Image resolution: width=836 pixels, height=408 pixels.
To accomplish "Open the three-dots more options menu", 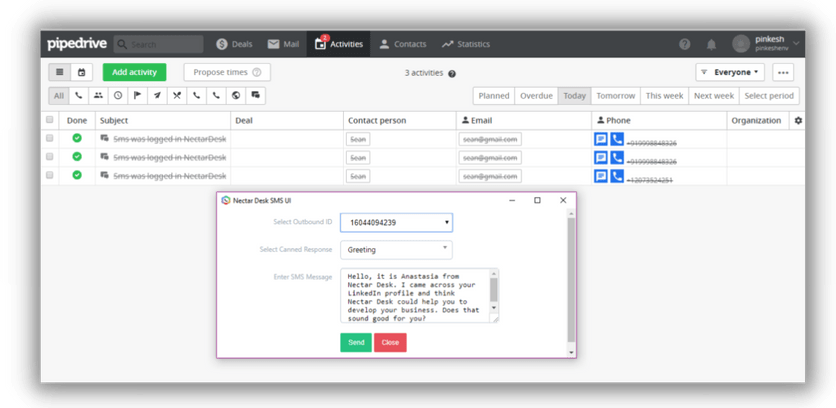I will click(783, 72).
